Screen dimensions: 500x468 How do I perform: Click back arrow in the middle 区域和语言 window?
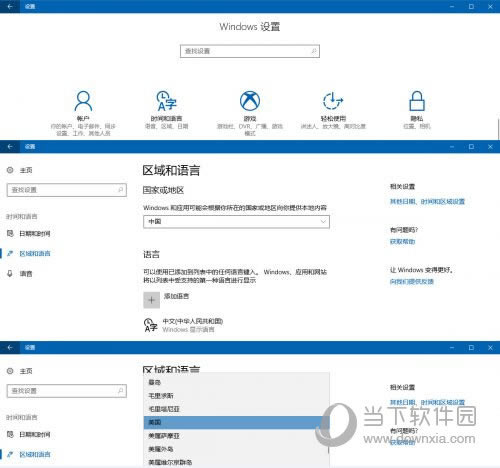point(10,146)
